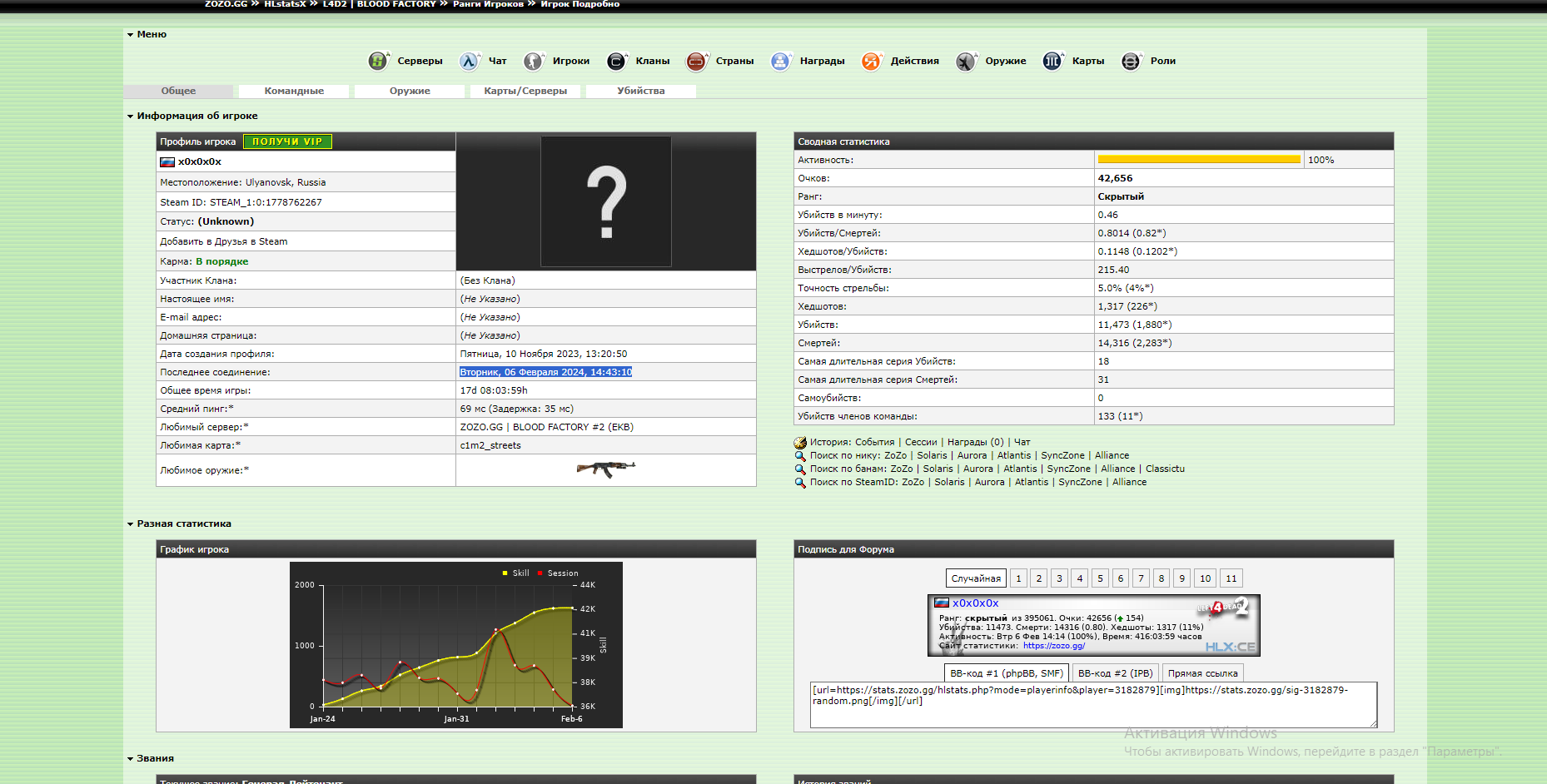Switch to the Карты/Серверы tab
The image size is (1547, 784).
[x=525, y=91]
